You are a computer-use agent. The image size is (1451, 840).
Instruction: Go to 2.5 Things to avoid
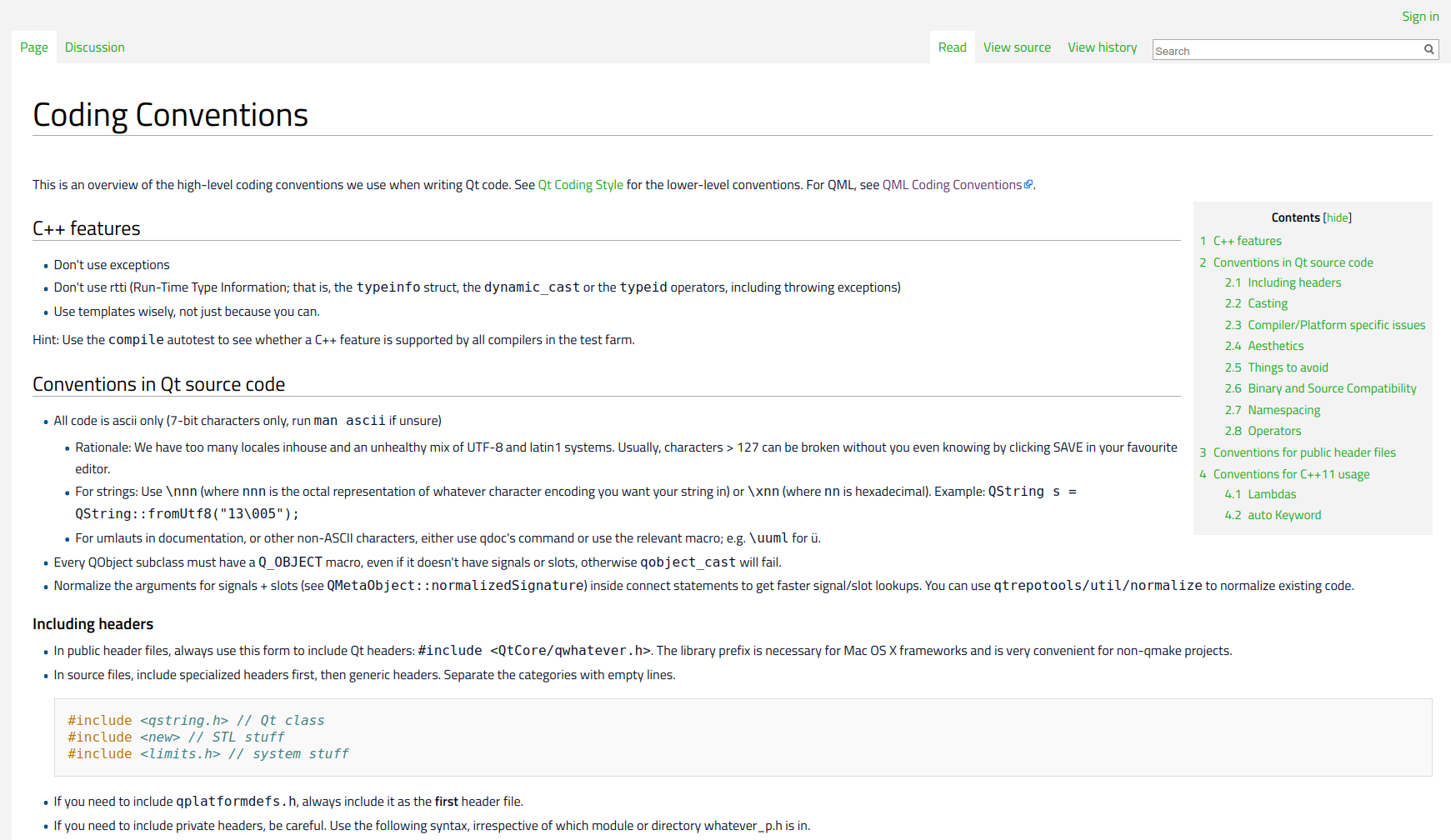click(x=1277, y=367)
